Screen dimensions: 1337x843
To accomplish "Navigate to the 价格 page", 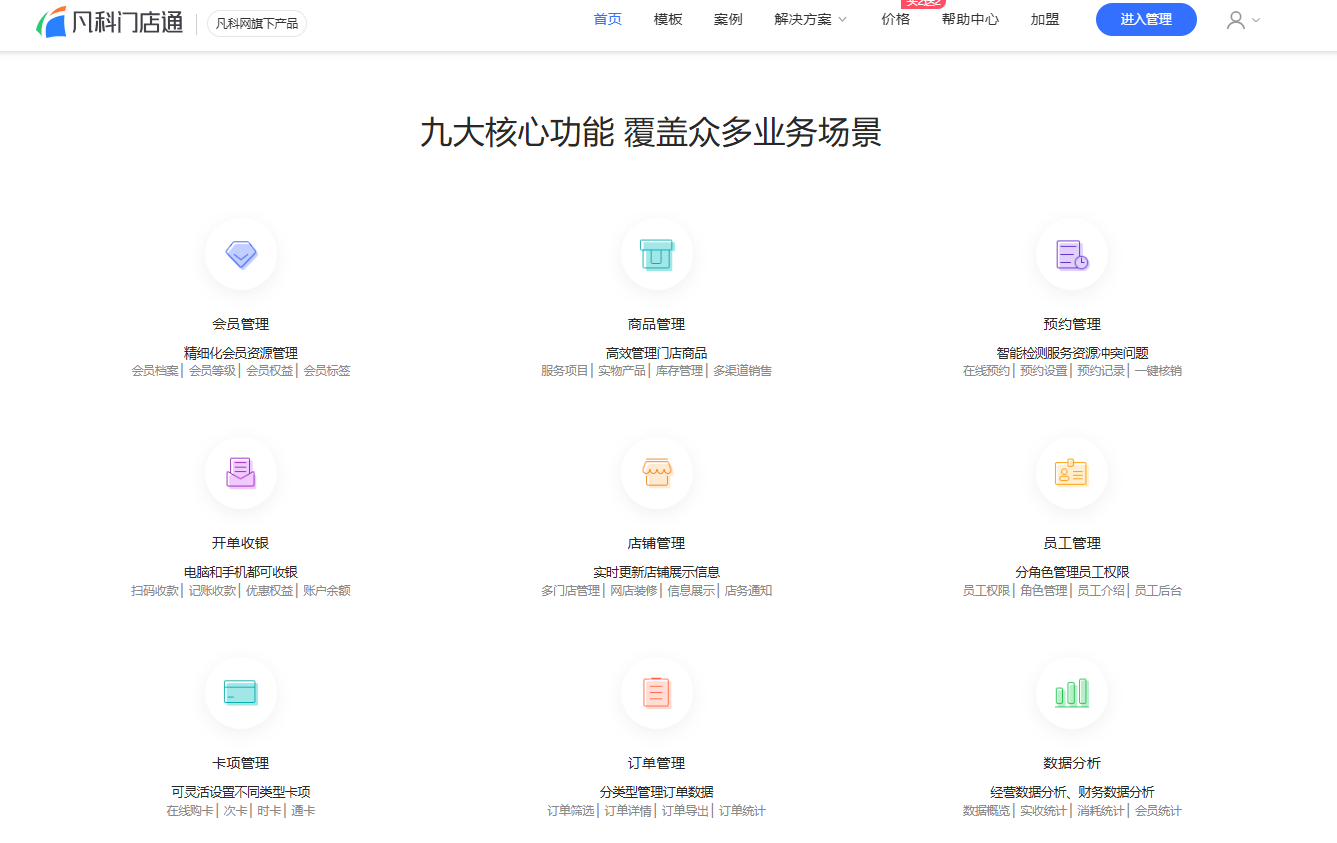I will [x=895, y=19].
